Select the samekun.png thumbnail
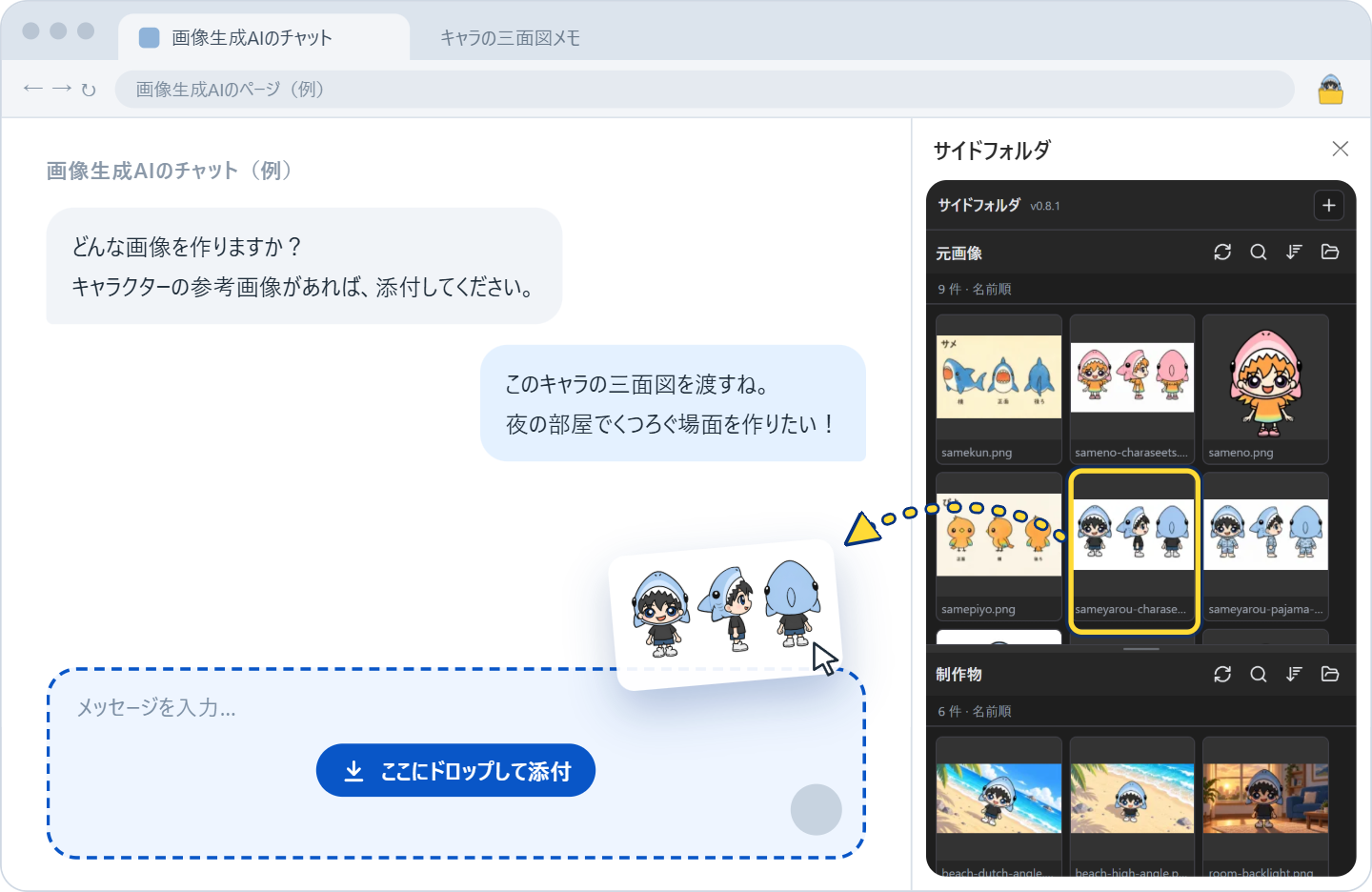The width and height of the screenshot is (1372, 892). point(999,389)
